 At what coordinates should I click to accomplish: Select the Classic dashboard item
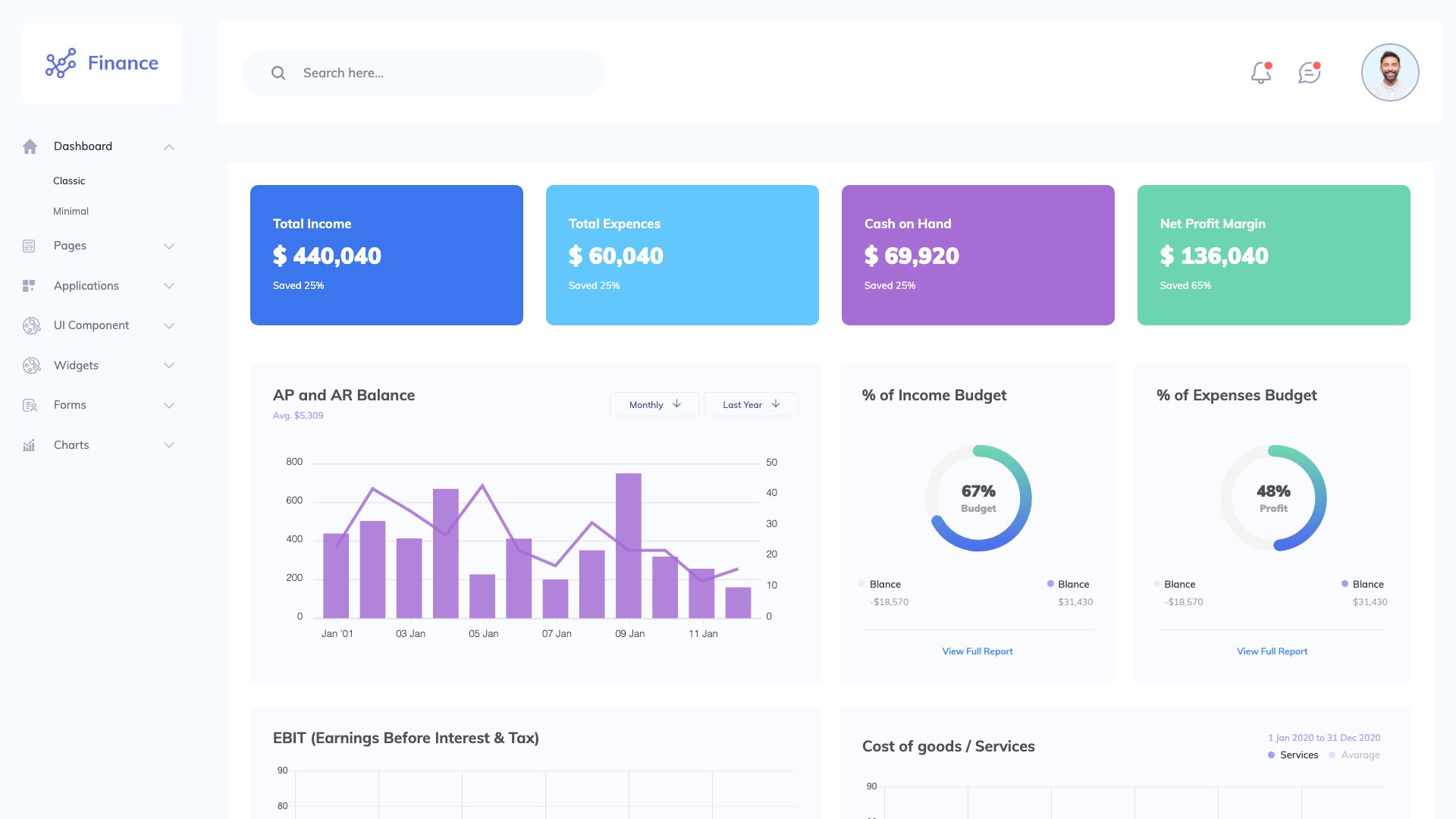pos(69,180)
